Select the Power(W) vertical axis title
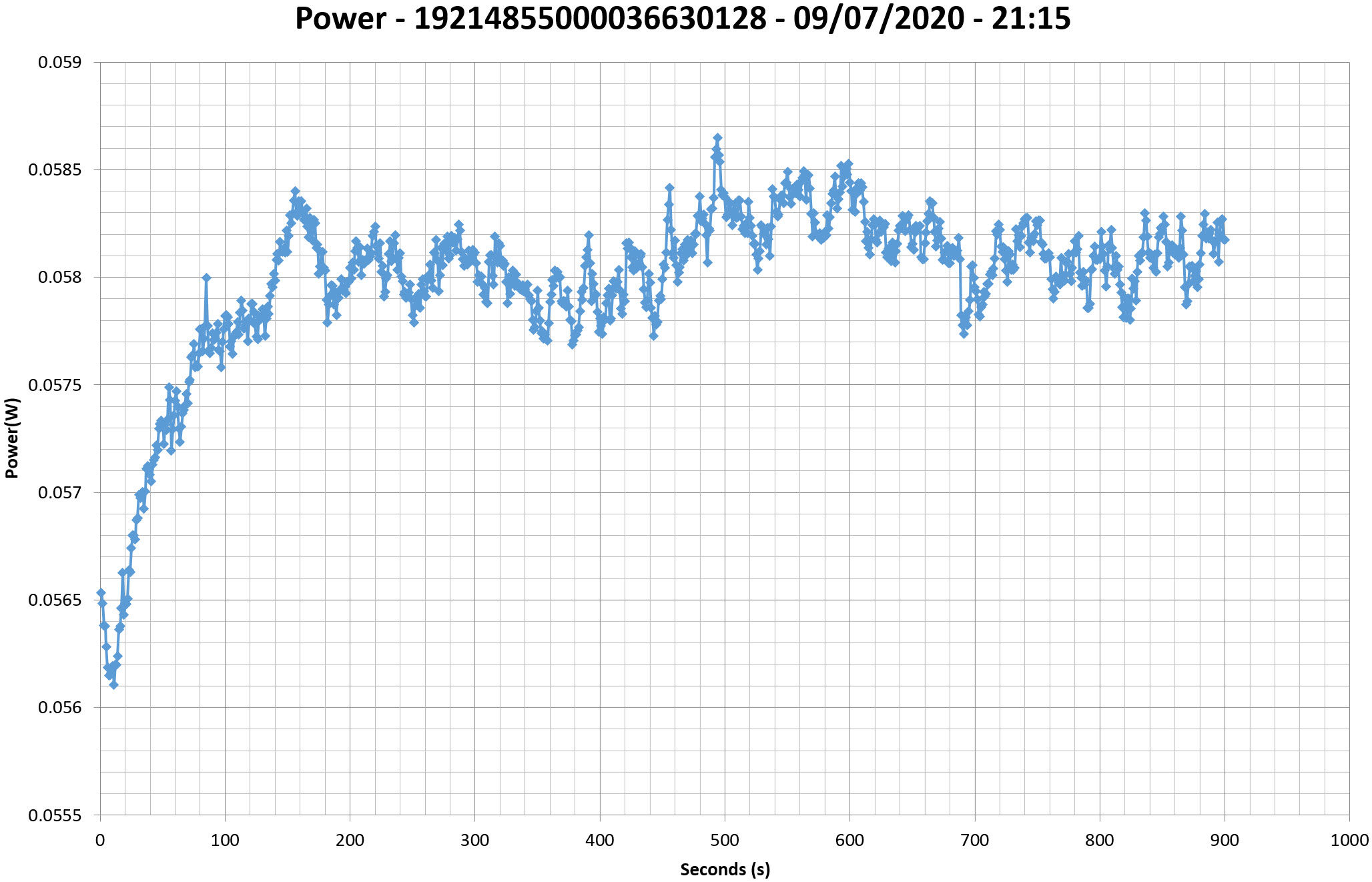1372x882 pixels. tap(12, 438)
